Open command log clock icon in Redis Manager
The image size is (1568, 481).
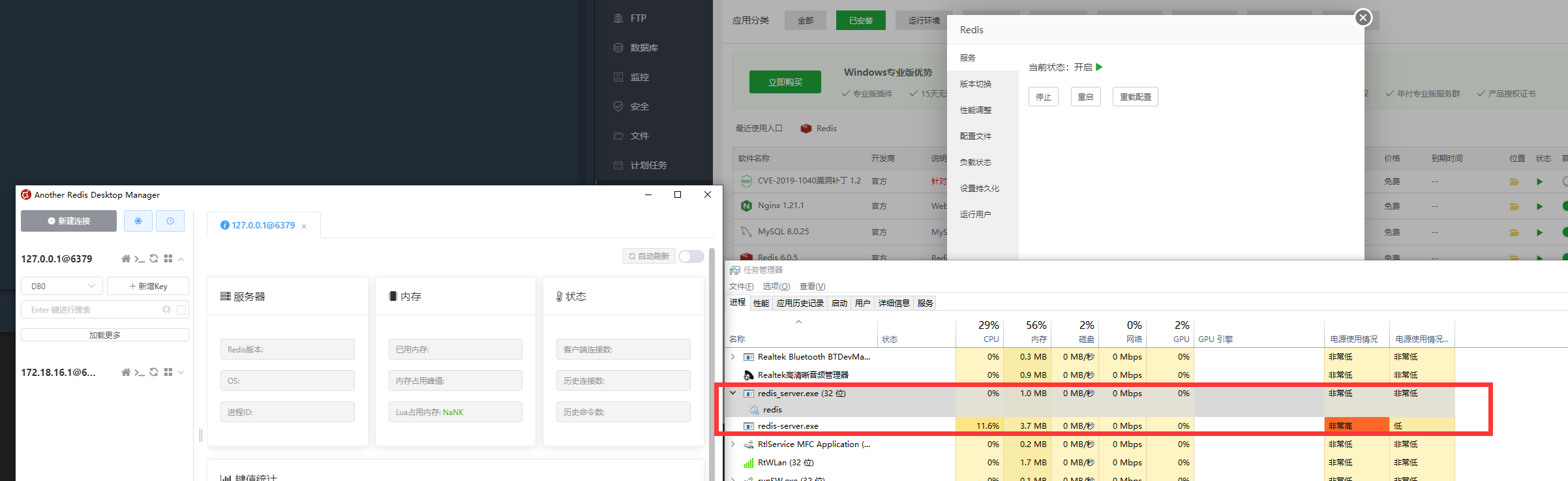pyautogui.click(x=170, y=221)
